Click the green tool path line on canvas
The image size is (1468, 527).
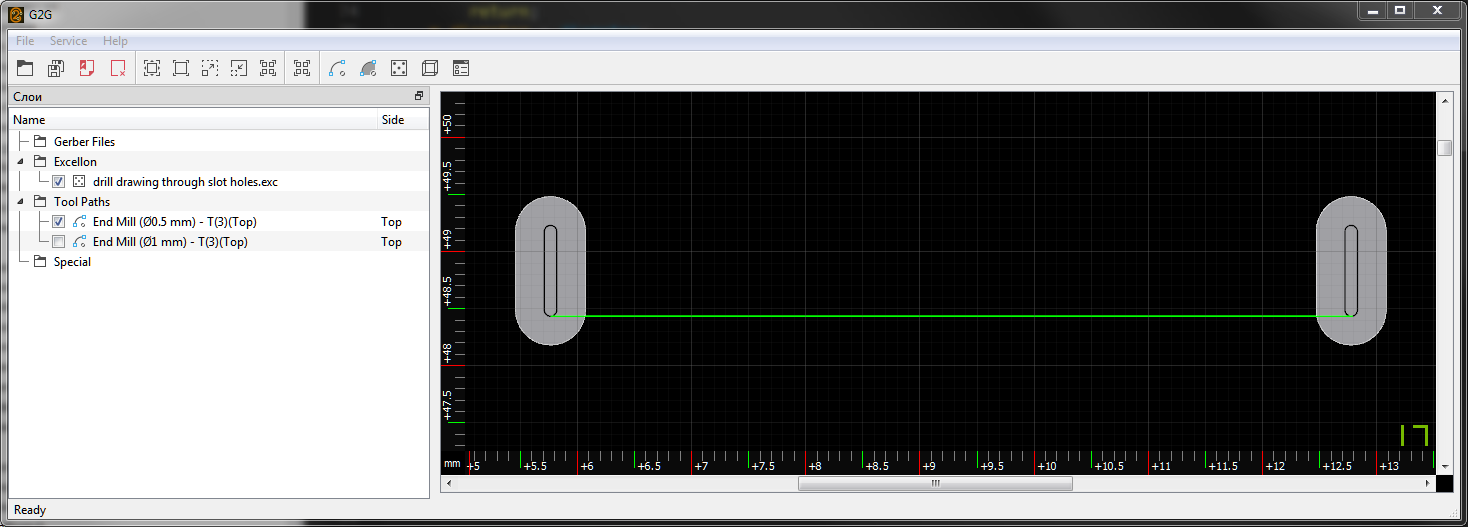click(x=950, y=316)
